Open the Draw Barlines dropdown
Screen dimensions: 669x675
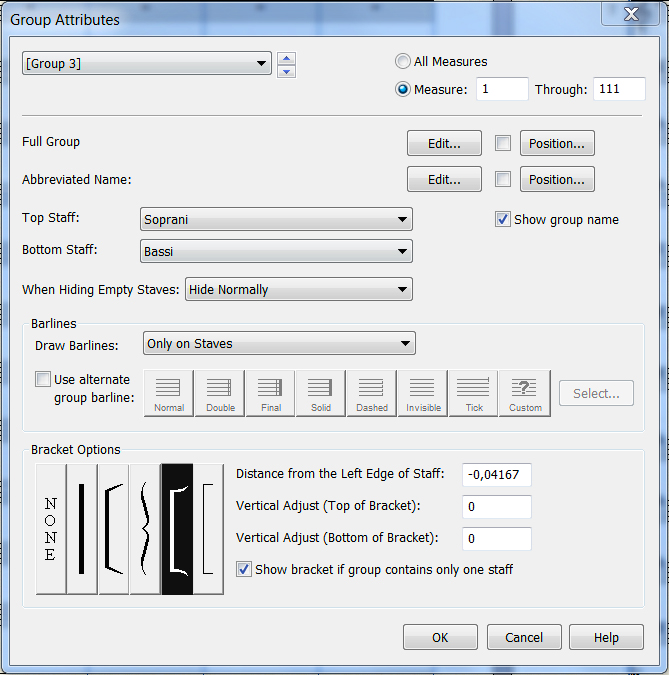[x=279, y=344]
